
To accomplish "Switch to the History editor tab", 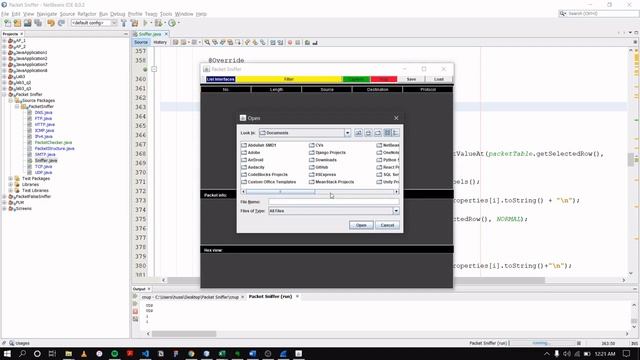I will pyautogui.click(x=160, y=42).
